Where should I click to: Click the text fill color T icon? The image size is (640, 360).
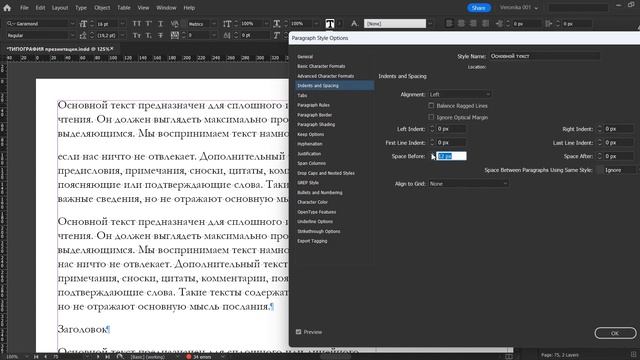click(x=330, y=24)
